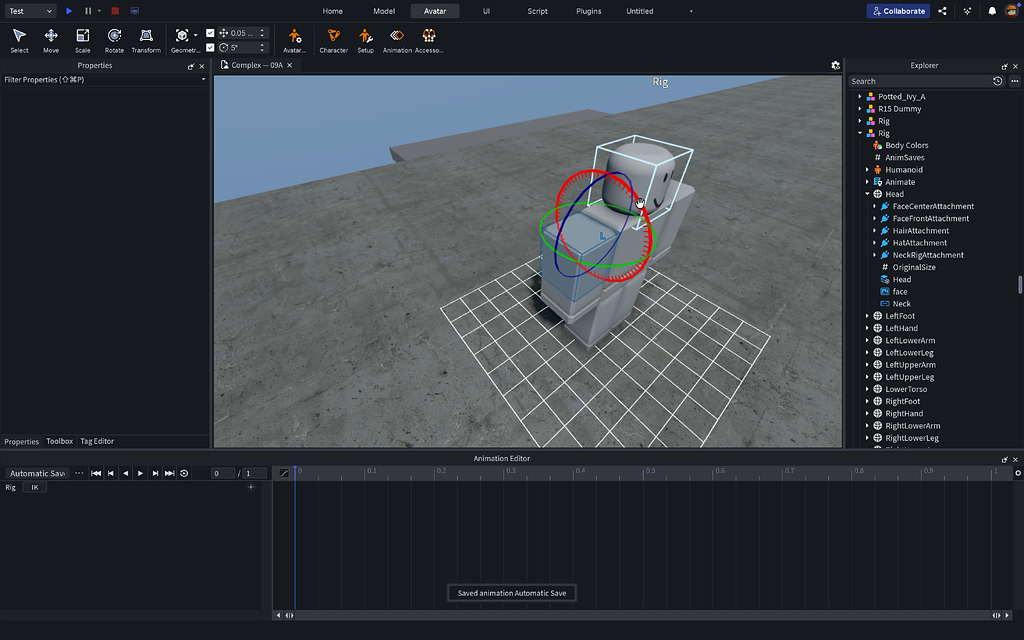1024x640 pixels.
Task: Open the share icon next to Collaborate
Action: (x=942, y=11)
